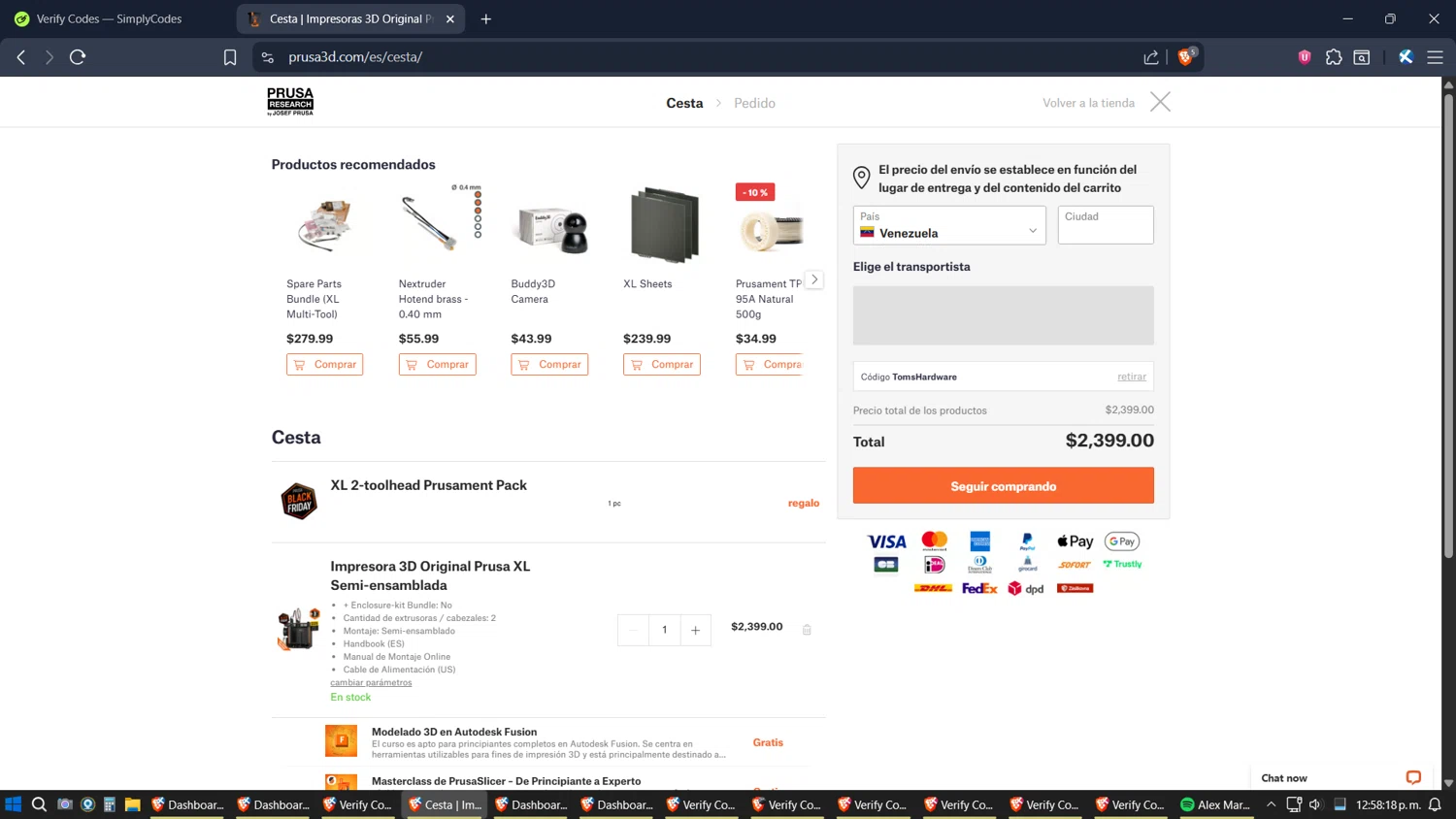Viewport: 1456px width, 819px height.
Task: Switch to the Verify Codes SimplyCodes tab
Action: [107, 18]
